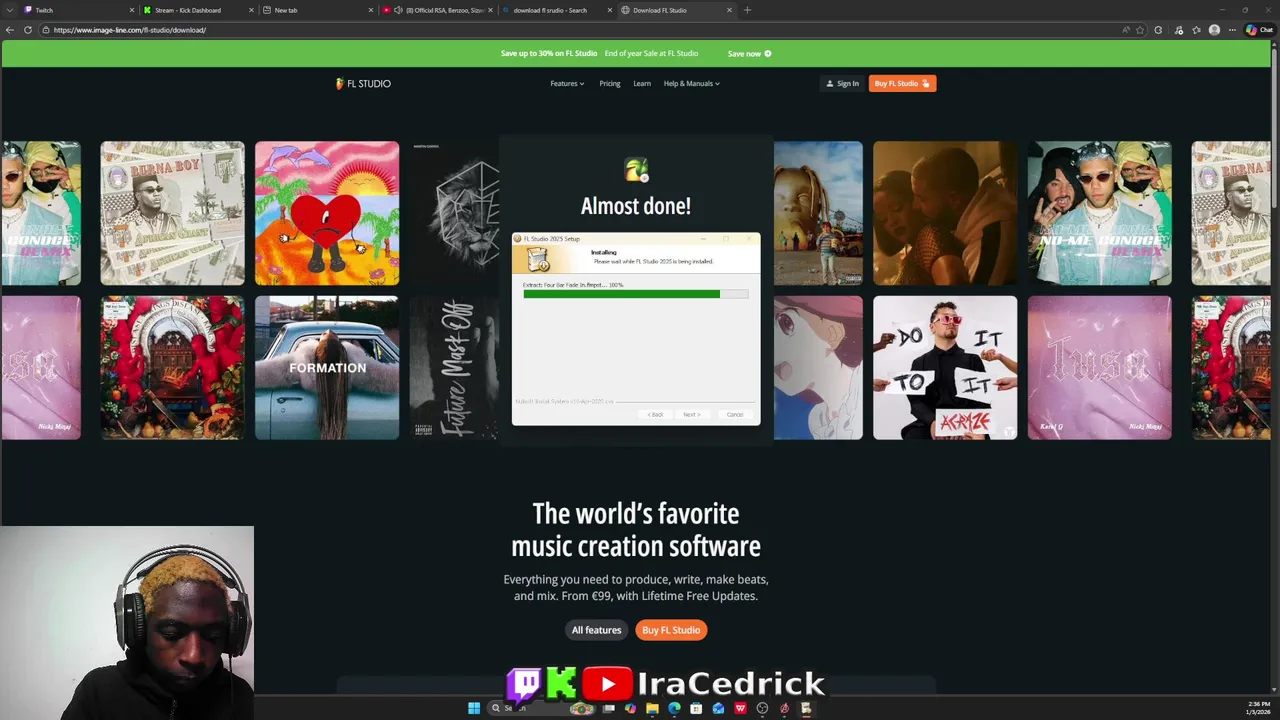
Task: Click the media control music-note icon
Action: pos(1178,30)
